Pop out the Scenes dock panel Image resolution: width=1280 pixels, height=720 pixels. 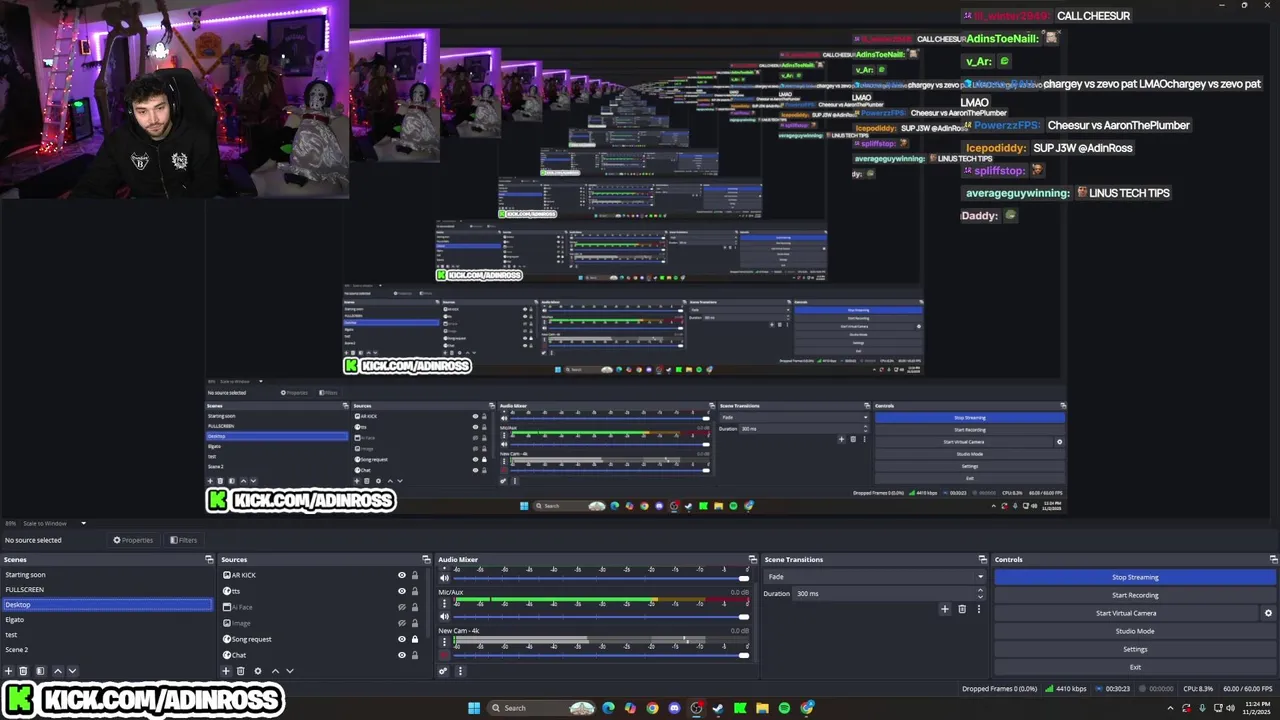pos(209,559)
